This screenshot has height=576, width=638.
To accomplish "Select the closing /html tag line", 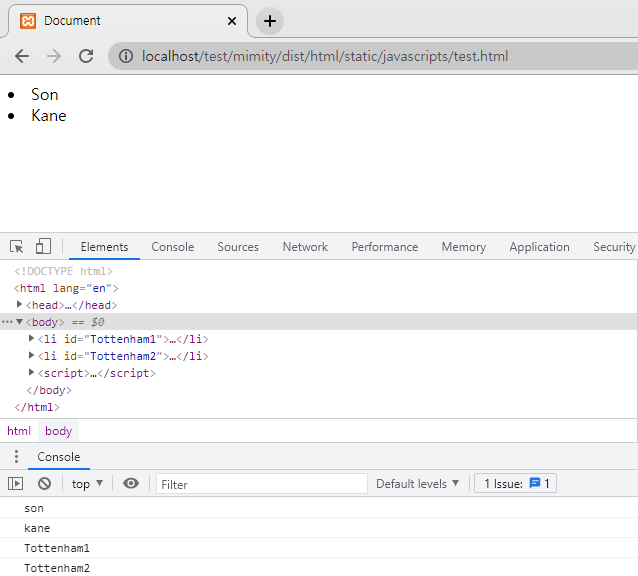I will coord(37,407).
